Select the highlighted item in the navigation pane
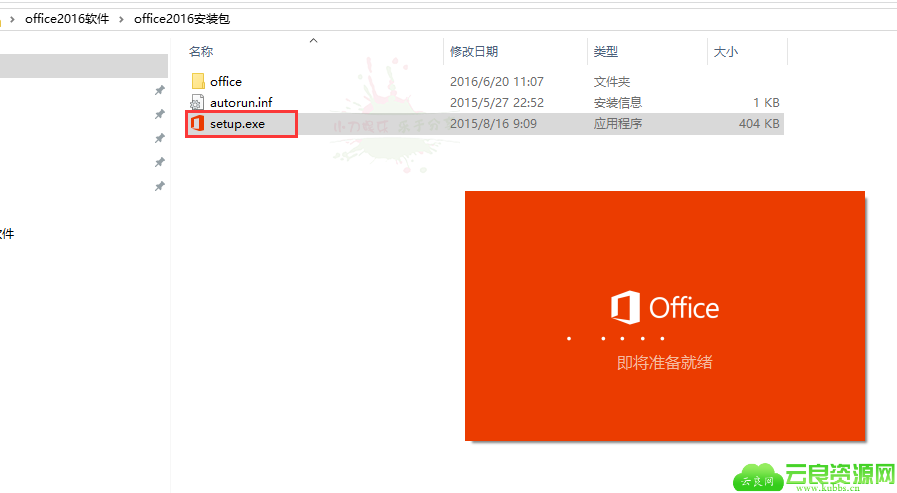This screenshot has height=493, width=897. pos(84,66)
